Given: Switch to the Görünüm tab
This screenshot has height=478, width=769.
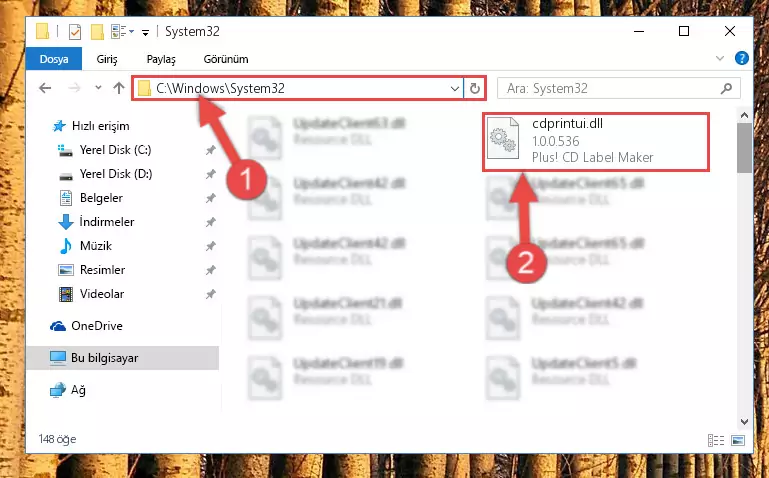Looking at the screenshot, I should (226, 59).
